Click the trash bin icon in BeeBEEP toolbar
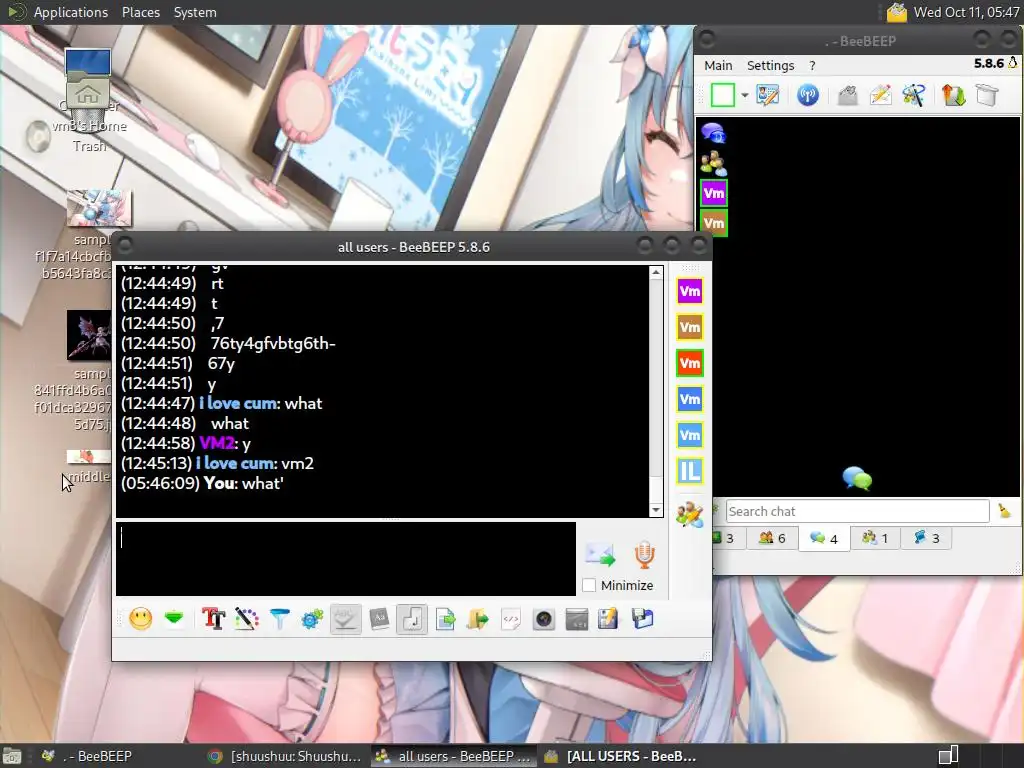The image size is (1024, 768). coord(987,95)
